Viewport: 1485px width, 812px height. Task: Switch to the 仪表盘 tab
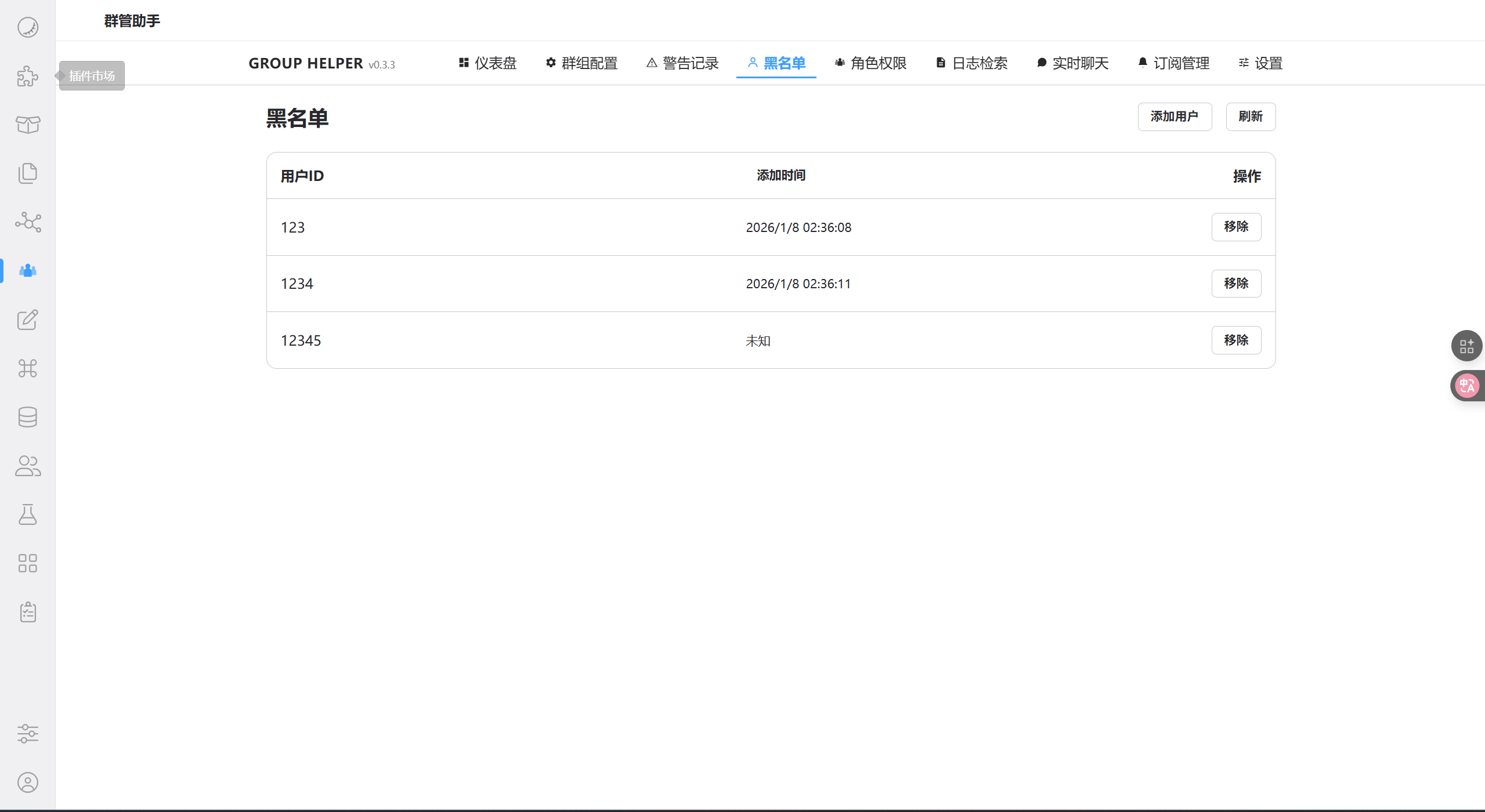point(487,63)
